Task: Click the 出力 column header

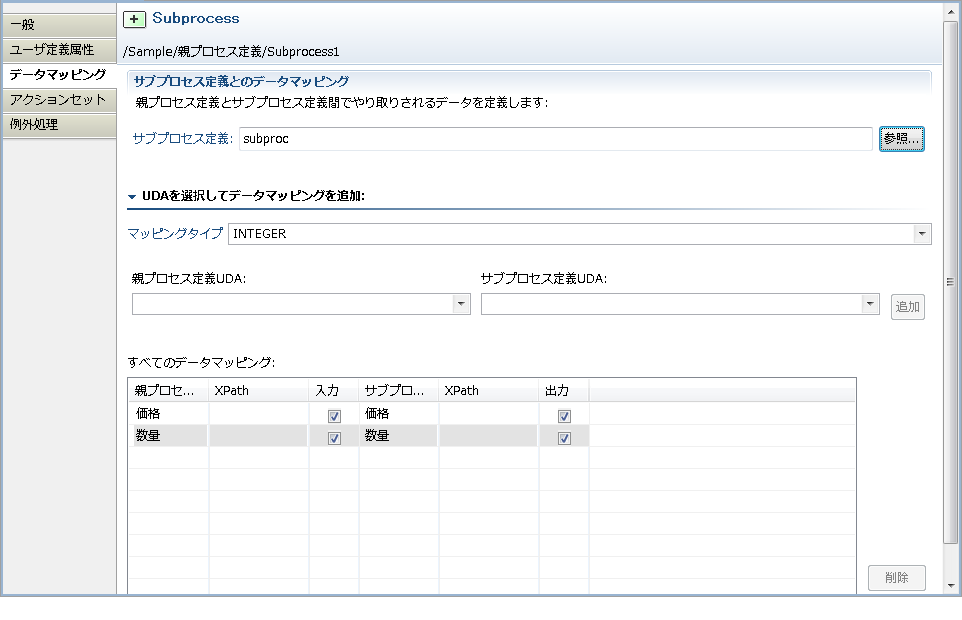Action: (x=564, y=391)
